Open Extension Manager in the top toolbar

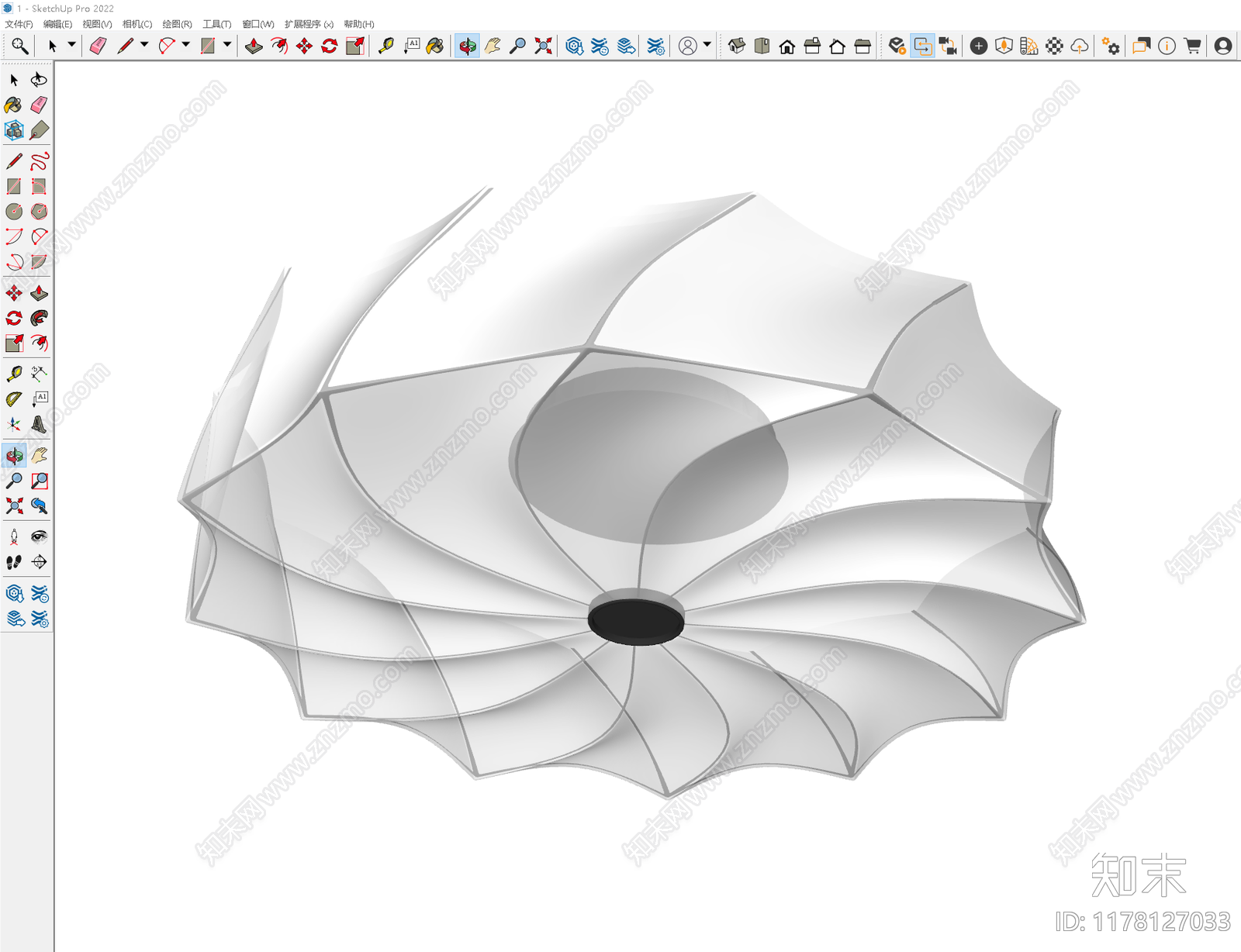pos(655,46)
